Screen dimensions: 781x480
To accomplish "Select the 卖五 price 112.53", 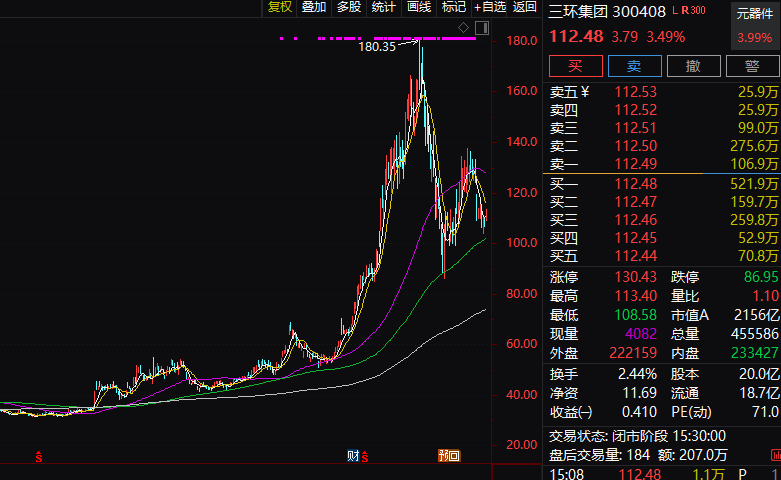I will 636,92.
